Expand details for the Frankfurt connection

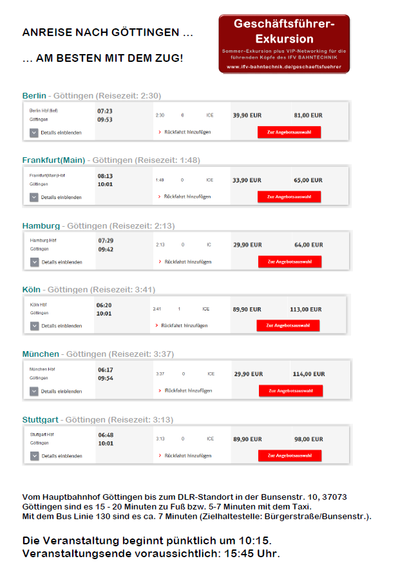point(56,197)
